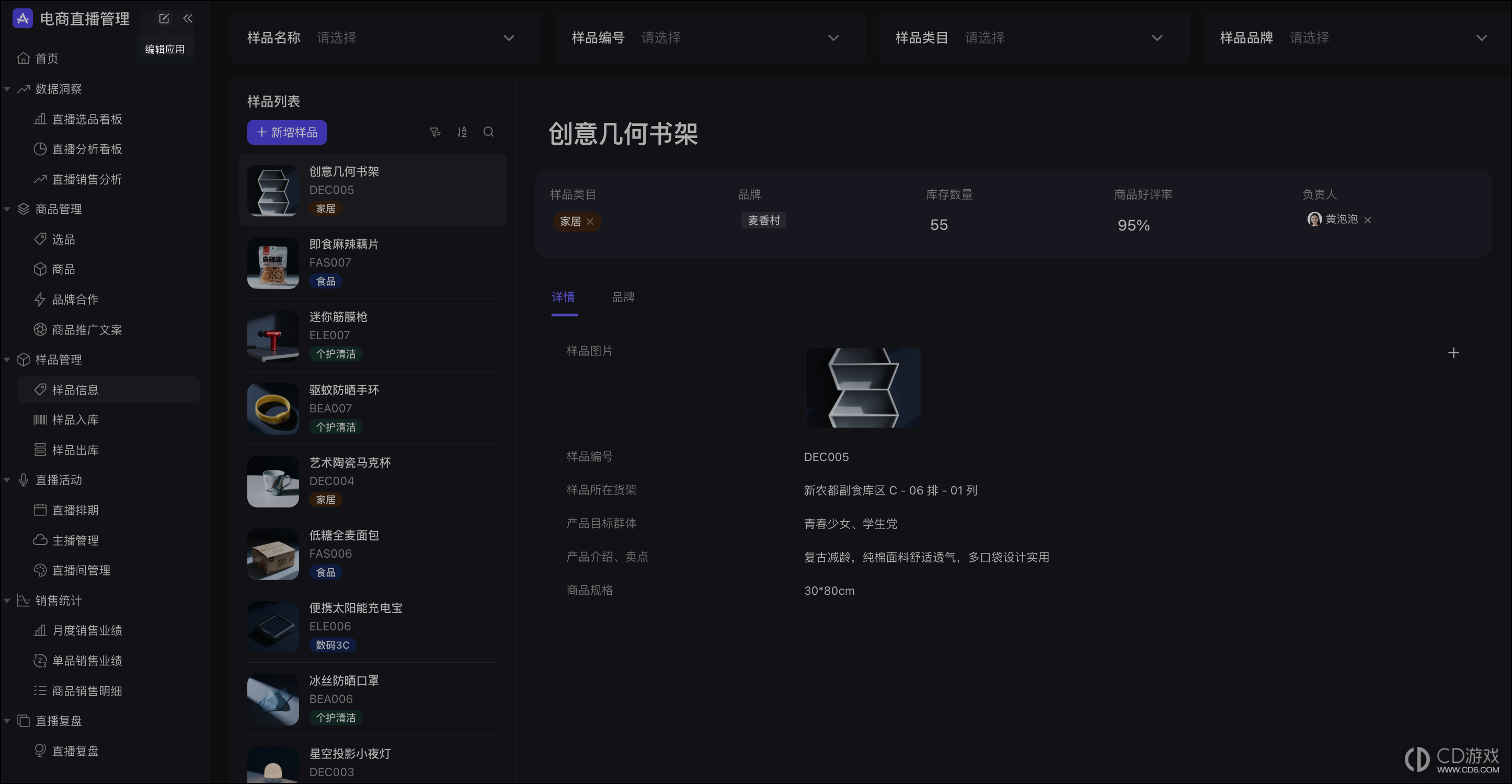
Task: Open 样品入库 in sidebar
Action: 66,420
